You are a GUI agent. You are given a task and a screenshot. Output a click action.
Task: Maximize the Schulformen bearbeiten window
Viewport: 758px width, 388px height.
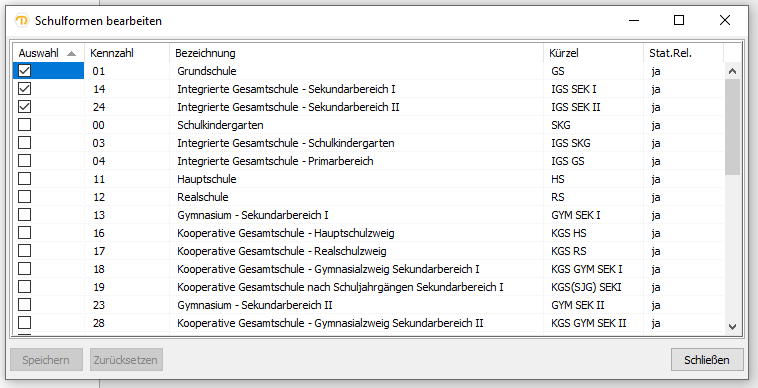point(679,20)
